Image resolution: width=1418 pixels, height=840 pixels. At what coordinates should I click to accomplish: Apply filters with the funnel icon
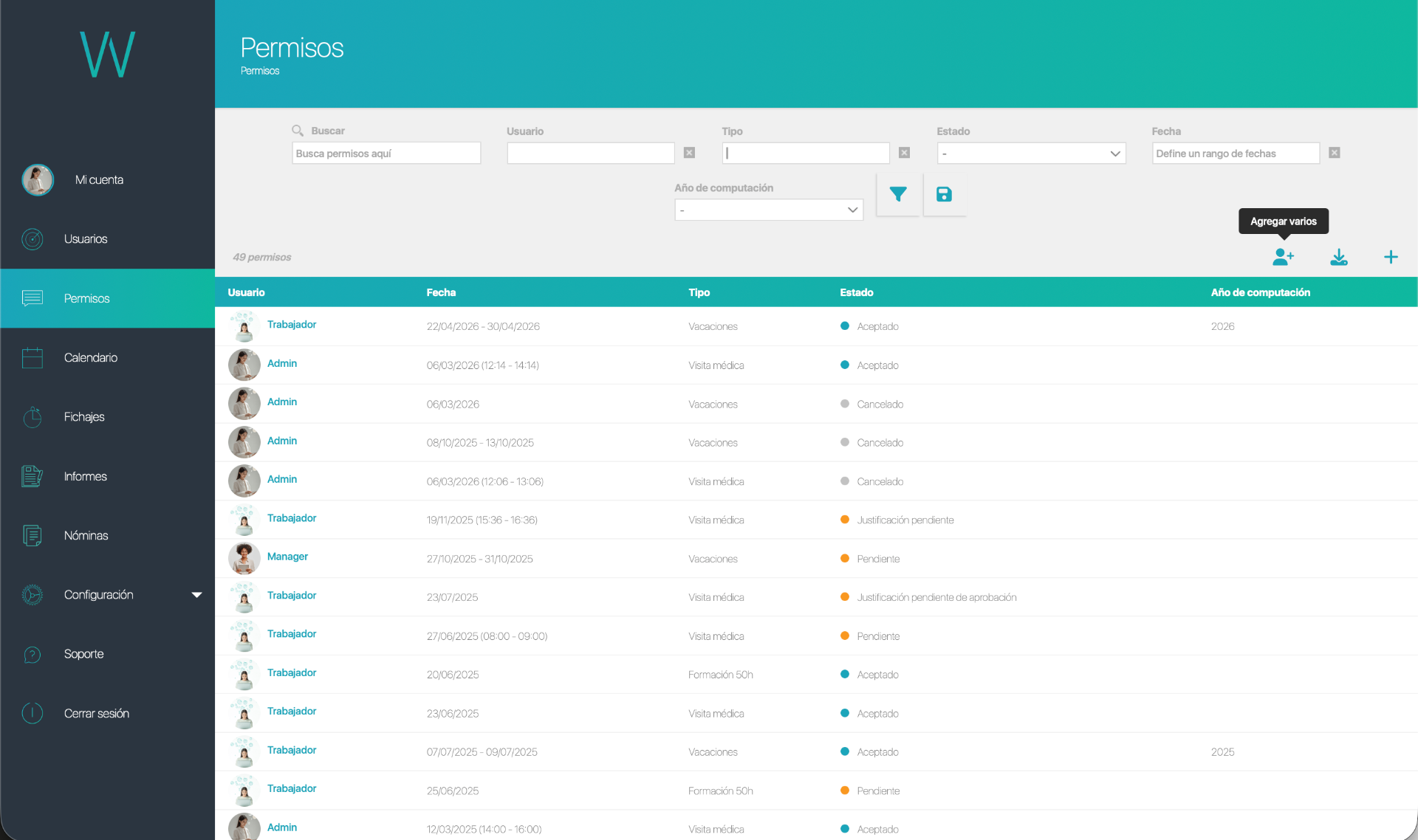[898, 194]
